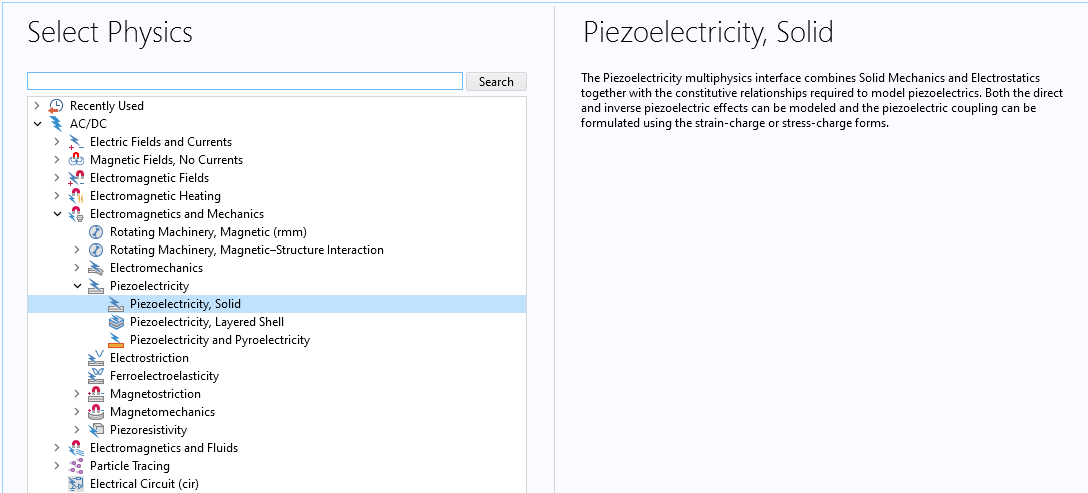1088x493 pixels.
Task: Expand the Piezoresistivity node
Action: pos(77,430)
